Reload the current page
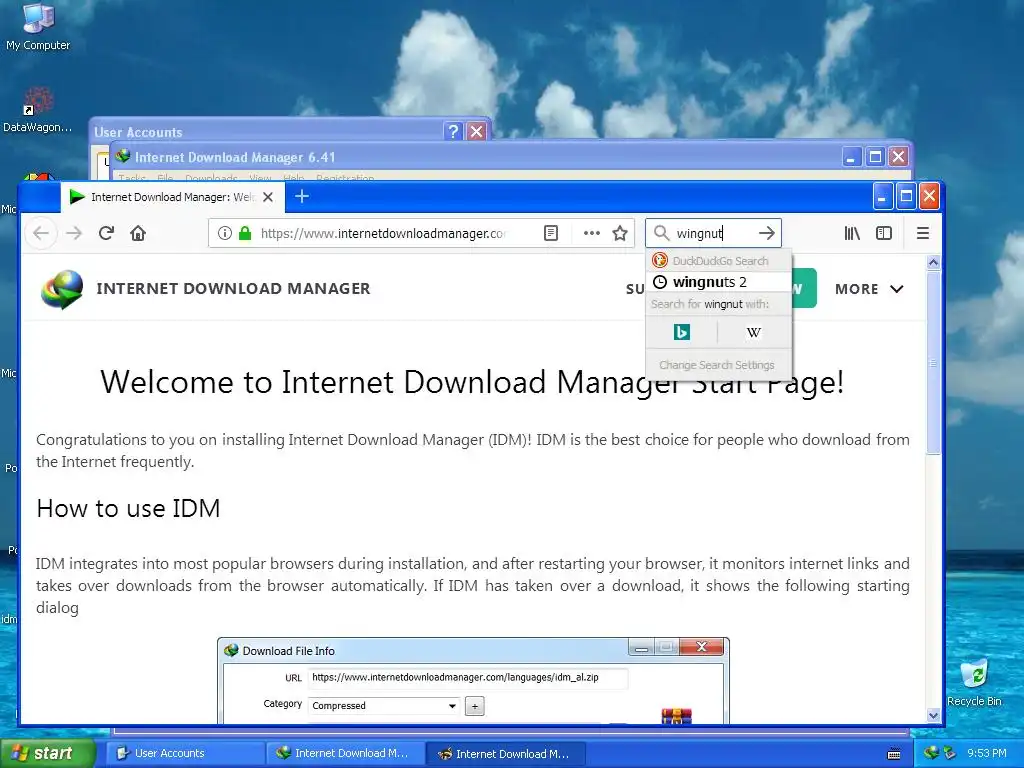Viewport: 1024px width, 768px height. tap(106, 233)
